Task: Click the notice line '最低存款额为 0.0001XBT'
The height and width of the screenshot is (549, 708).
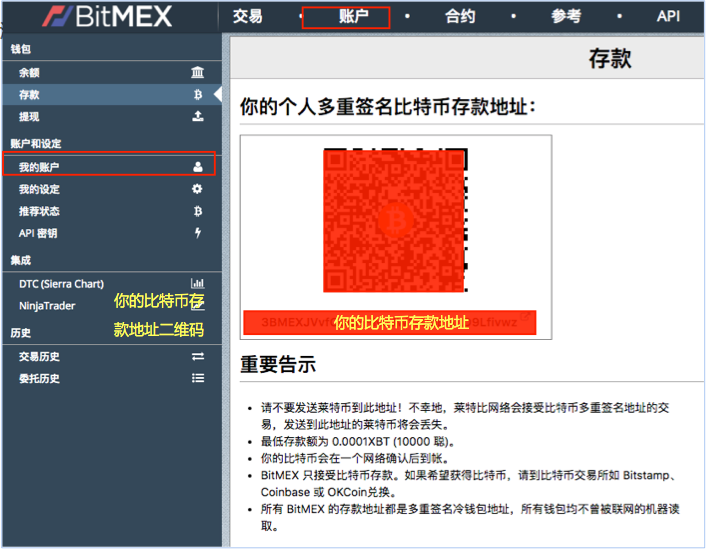Action: (359, 441)
